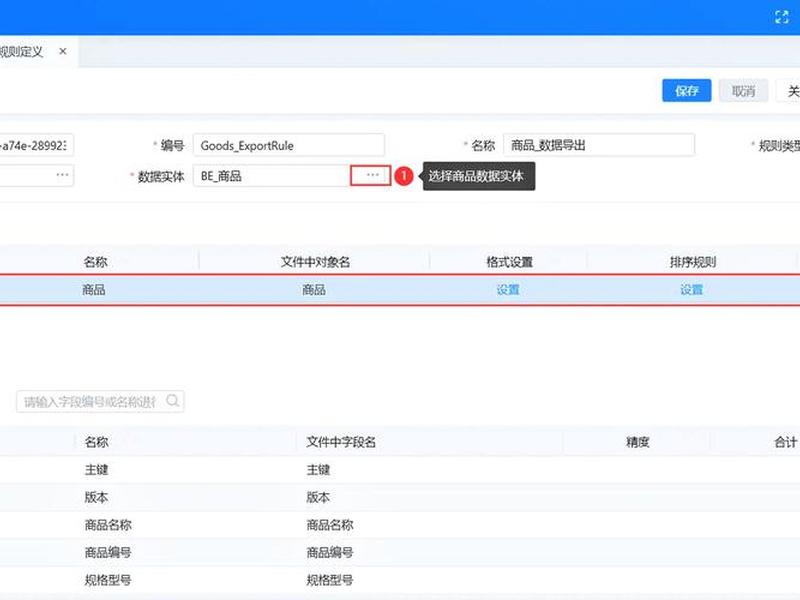Image resolution: width=800 pixels, height=600 pixels.
Task: Close the 规则定义 tab
Action: (x=63, y=51)
